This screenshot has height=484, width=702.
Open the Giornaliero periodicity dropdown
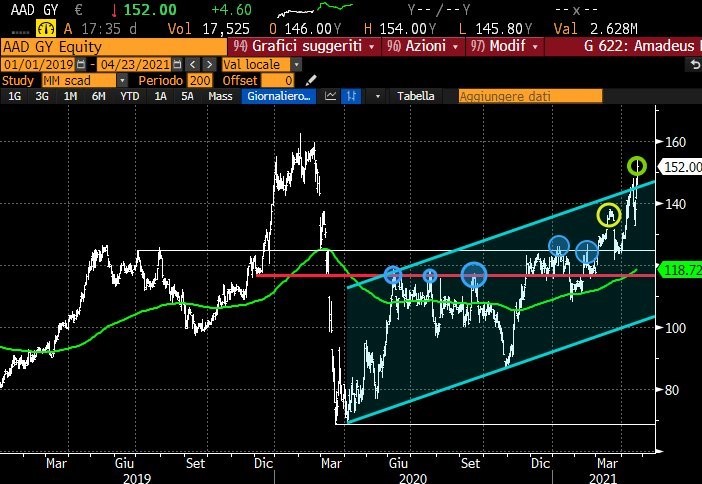[x=279, y=96]
